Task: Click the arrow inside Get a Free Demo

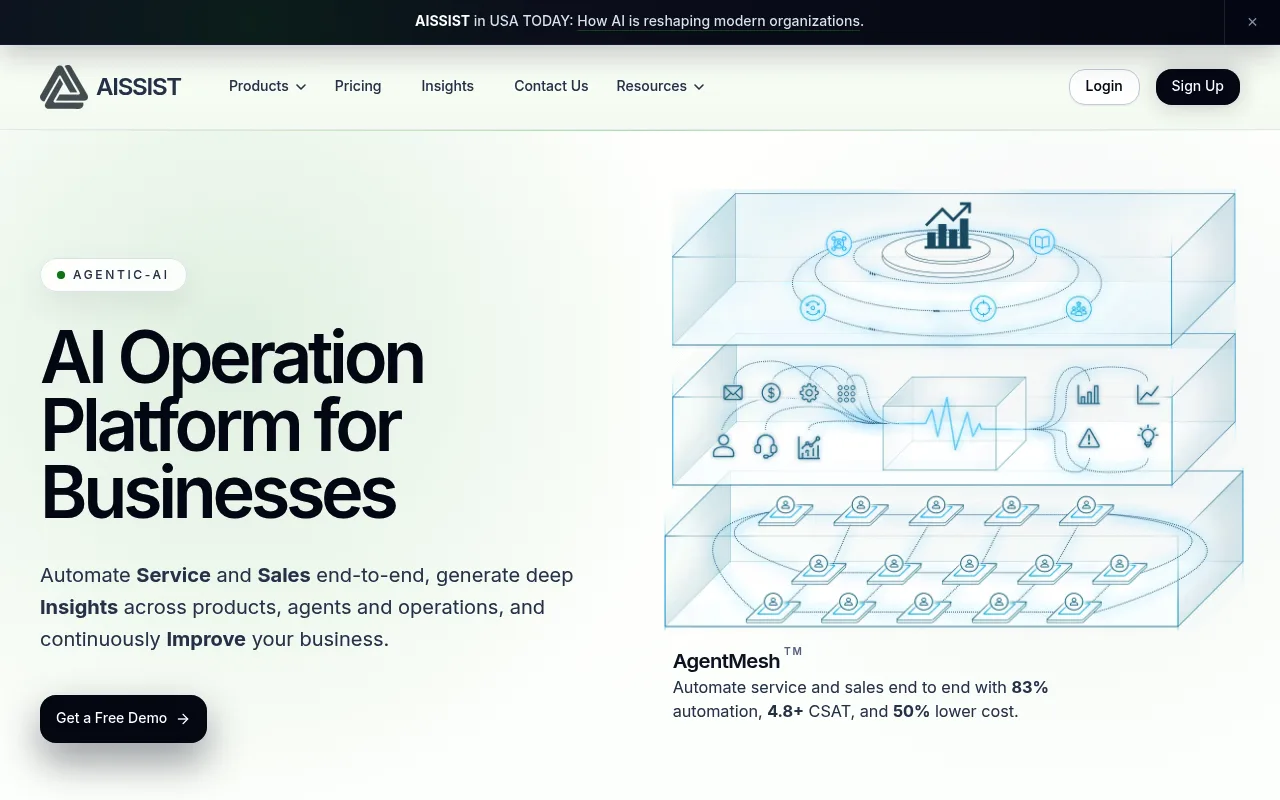Action: (x=183, y=718)
